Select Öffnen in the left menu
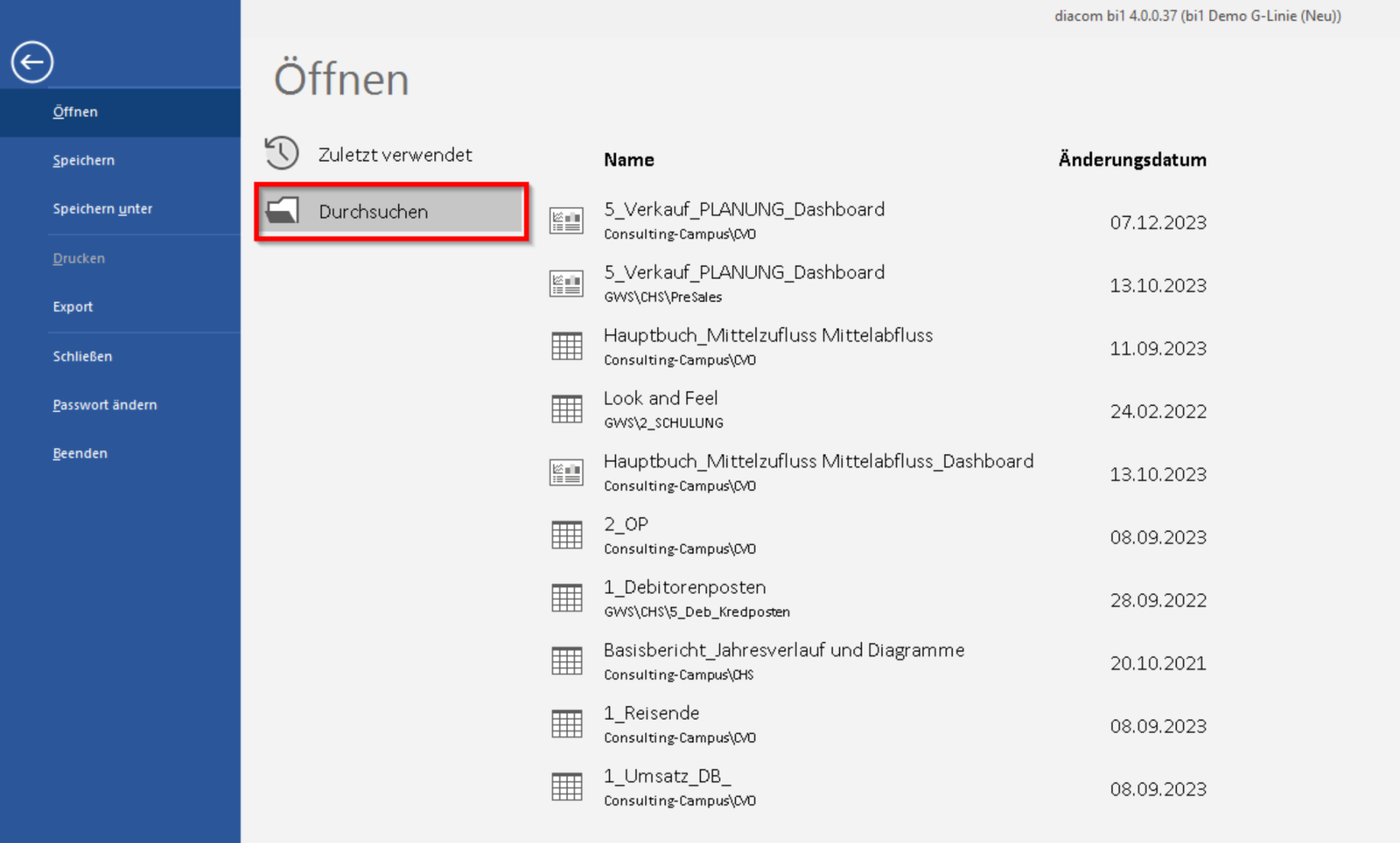 pos(120,112)
